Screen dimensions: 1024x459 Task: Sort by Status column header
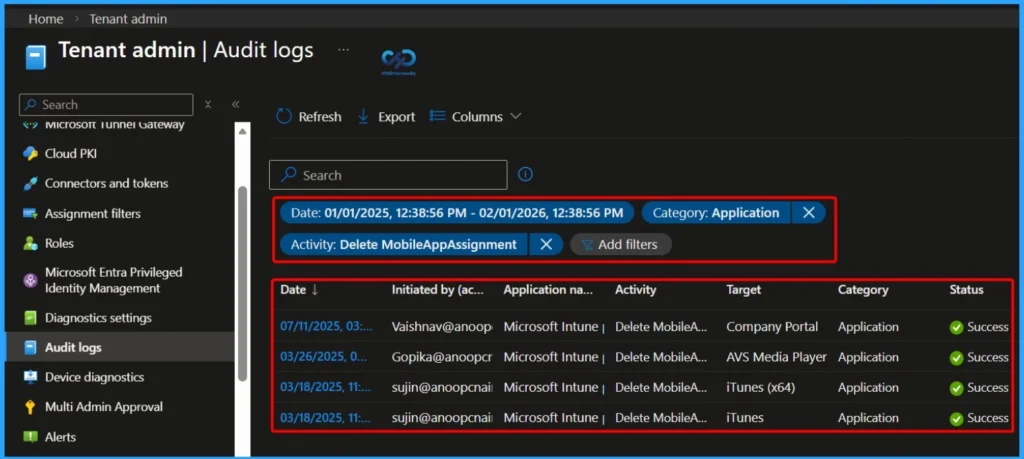point(967,290)
